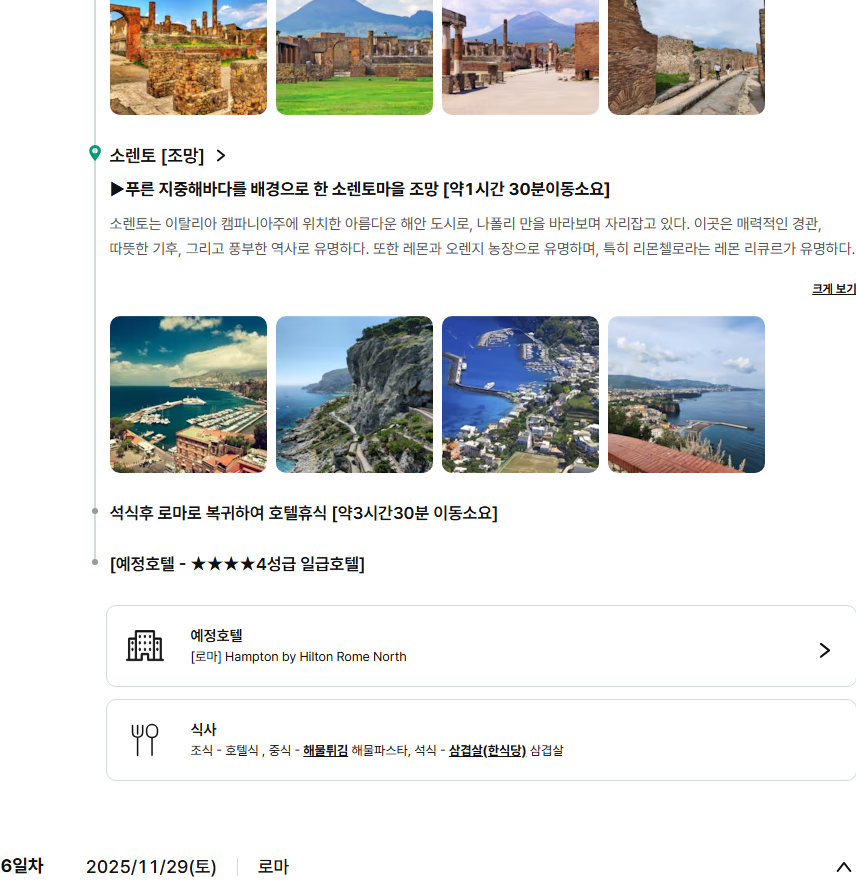Open the Pompeii forum with Vesuvius photo
The width and height of the screenshot is (856, 885).
pos(520,57)
